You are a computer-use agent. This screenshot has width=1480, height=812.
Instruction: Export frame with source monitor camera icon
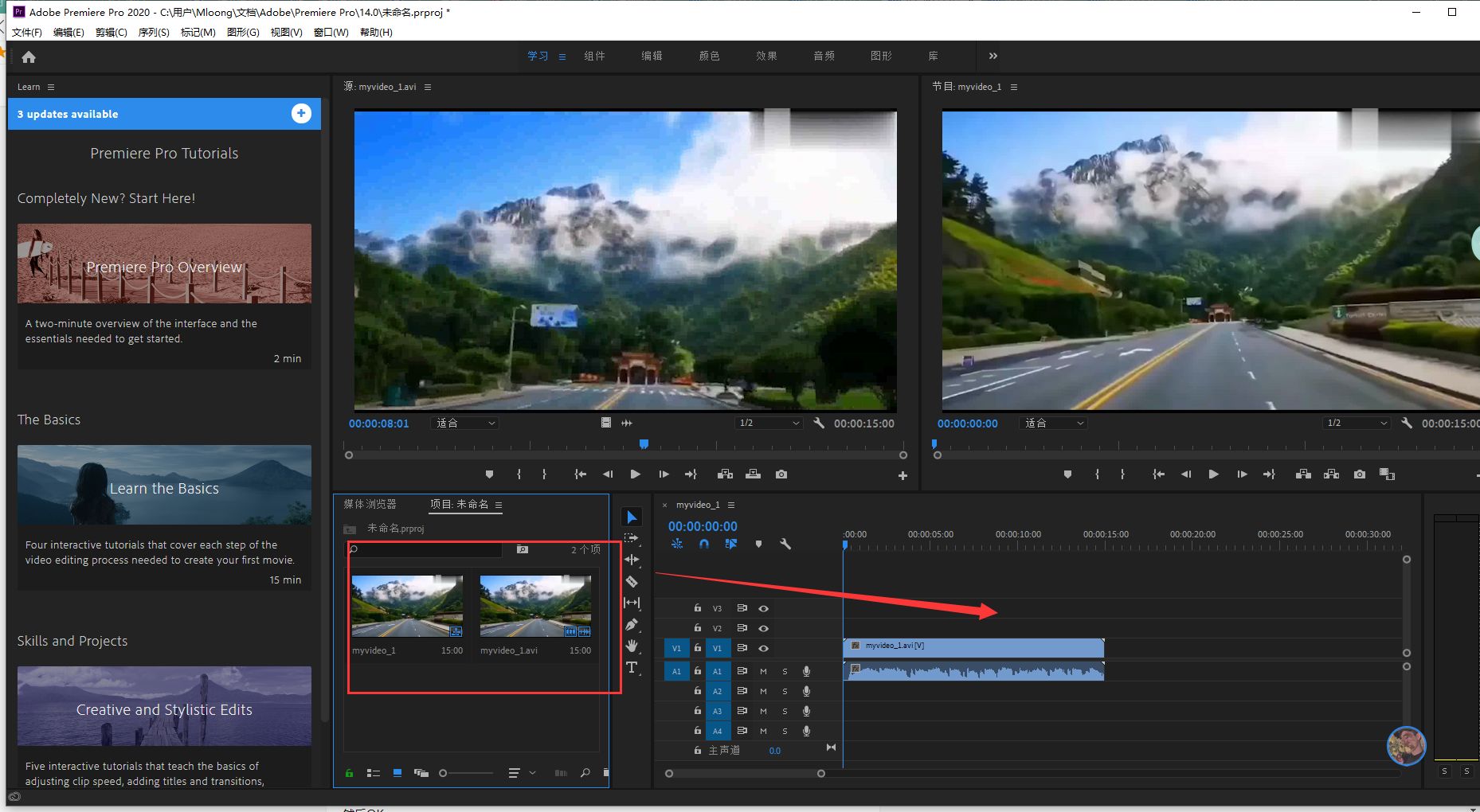(781, 474)
